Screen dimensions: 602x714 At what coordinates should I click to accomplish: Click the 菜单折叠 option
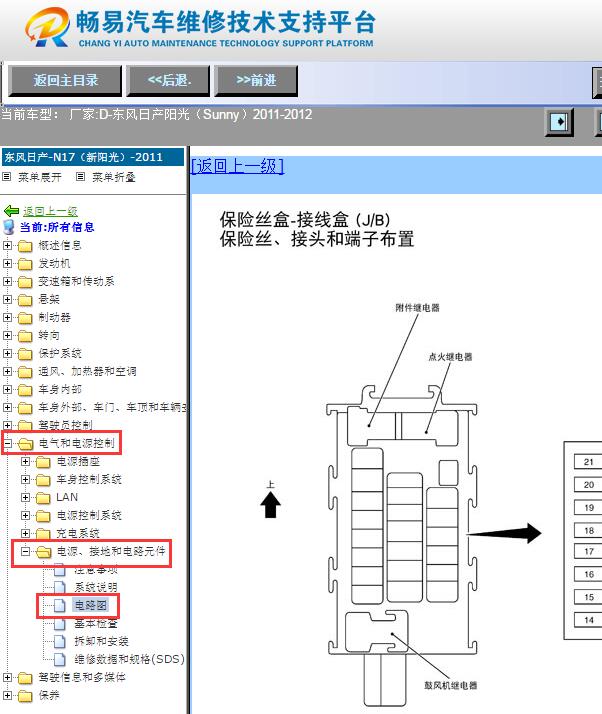pos(114,177)
